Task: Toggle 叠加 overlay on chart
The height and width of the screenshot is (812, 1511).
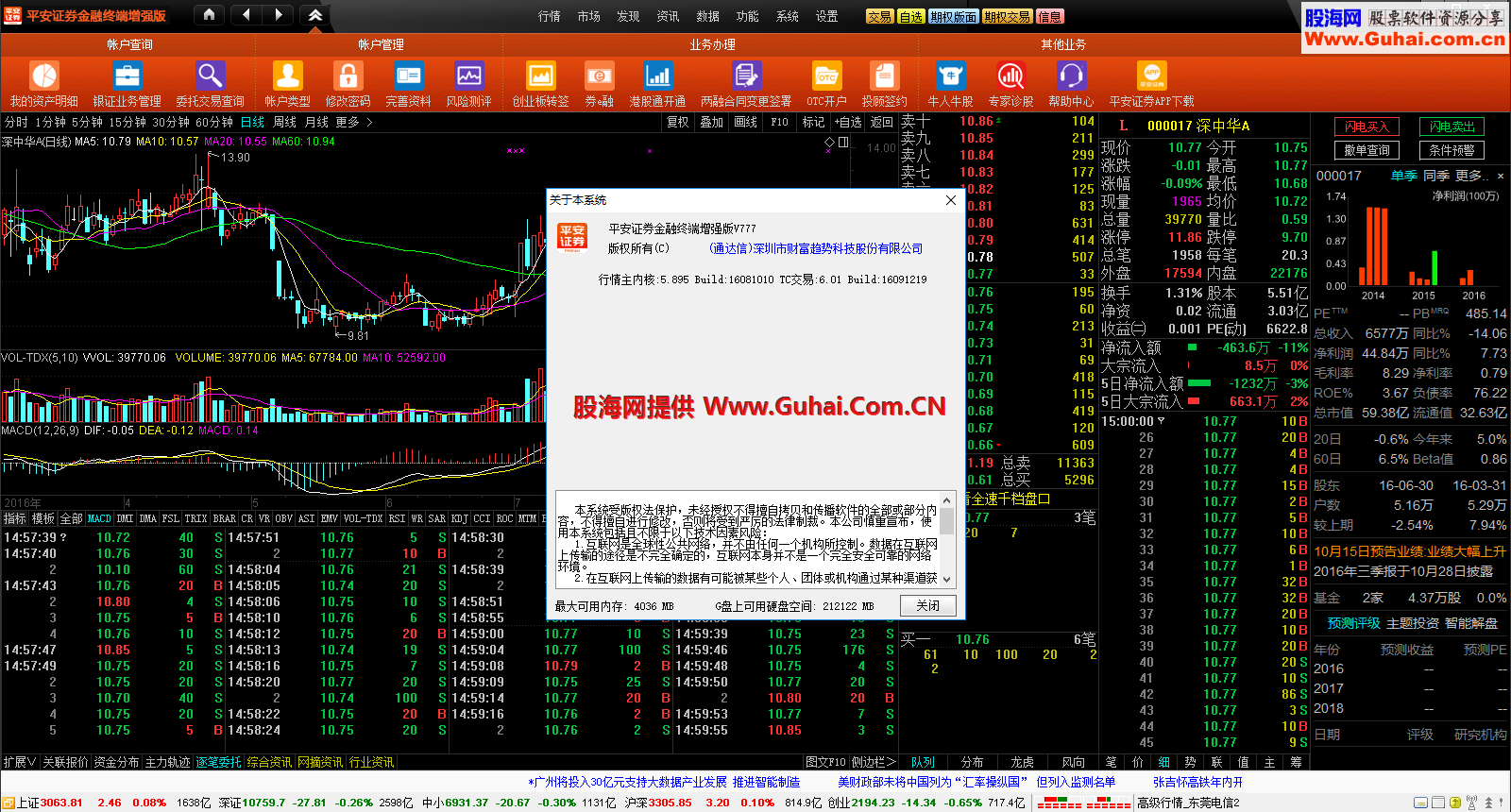Action: [711, 122]
